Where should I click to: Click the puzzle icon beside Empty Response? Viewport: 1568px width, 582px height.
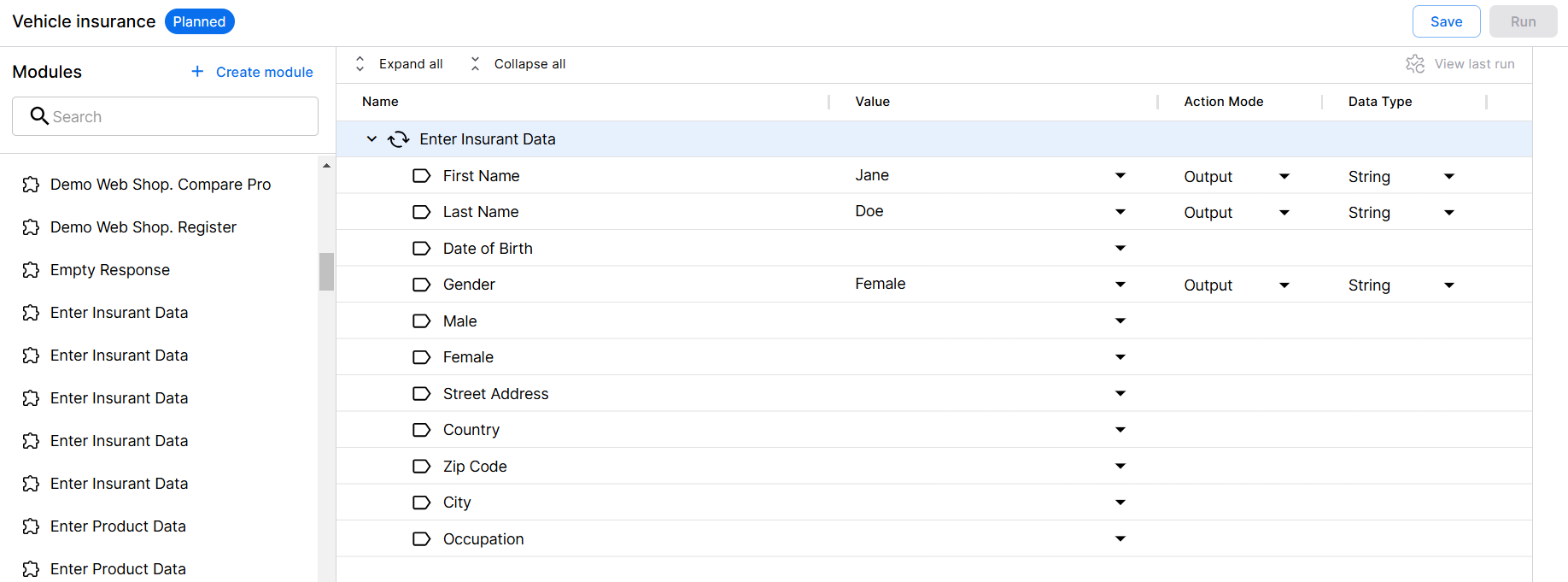(x=31, y=270)
